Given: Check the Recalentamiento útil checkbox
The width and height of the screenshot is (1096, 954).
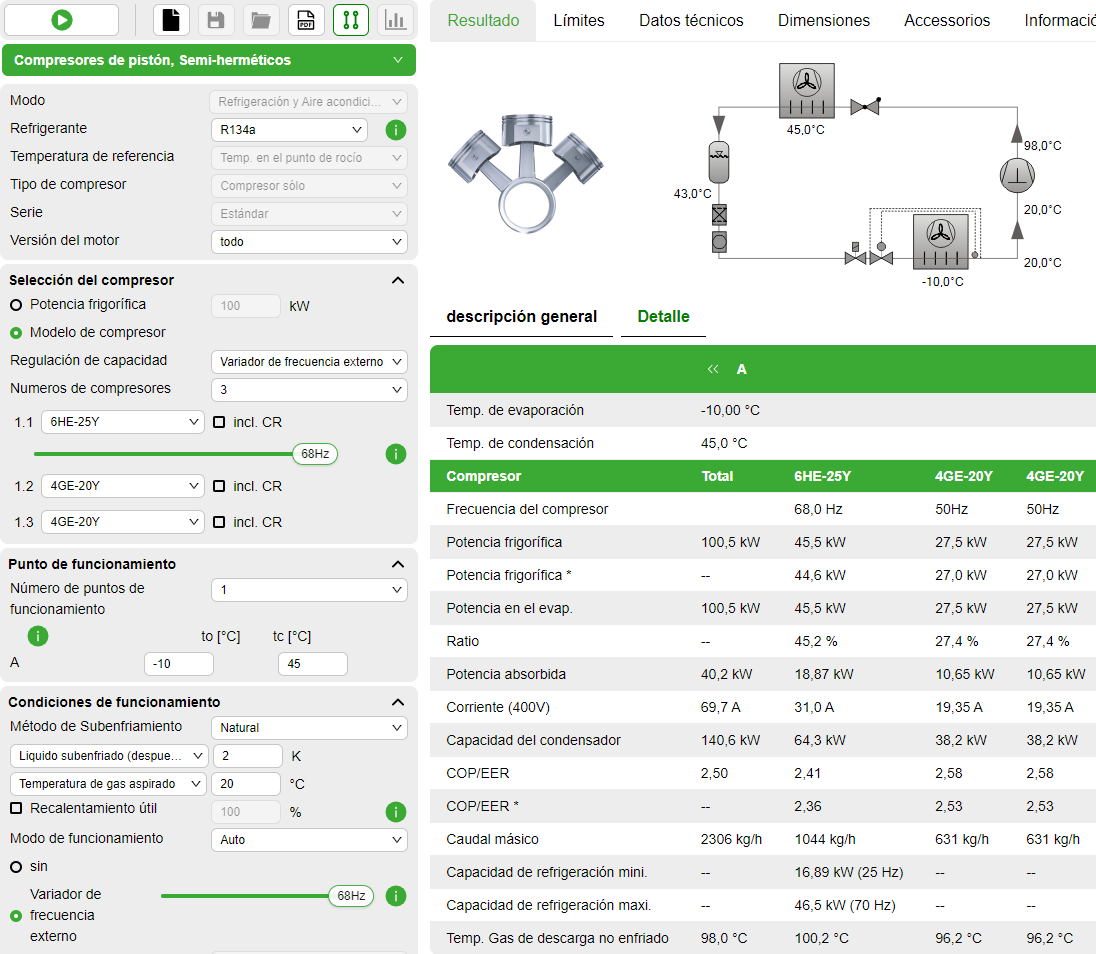Looking at the screenshot, I should (x=16, y=808).
